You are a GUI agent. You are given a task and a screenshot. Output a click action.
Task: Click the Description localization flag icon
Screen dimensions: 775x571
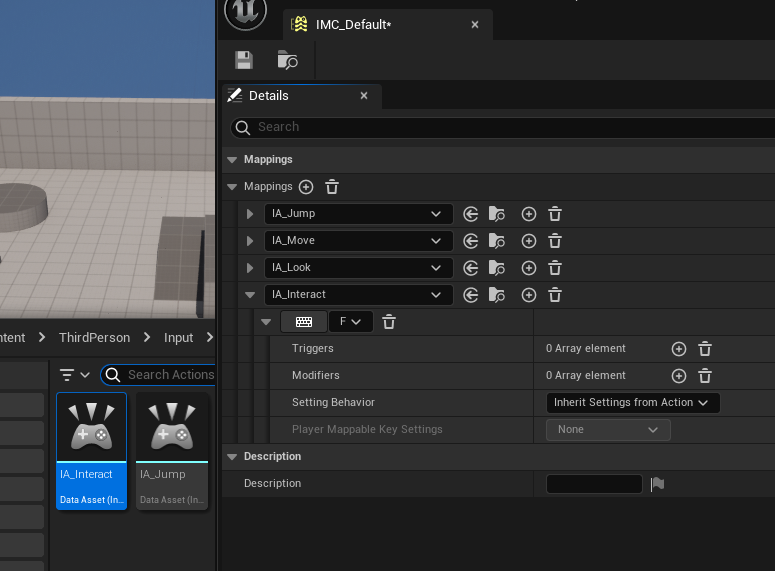[657, 484]
